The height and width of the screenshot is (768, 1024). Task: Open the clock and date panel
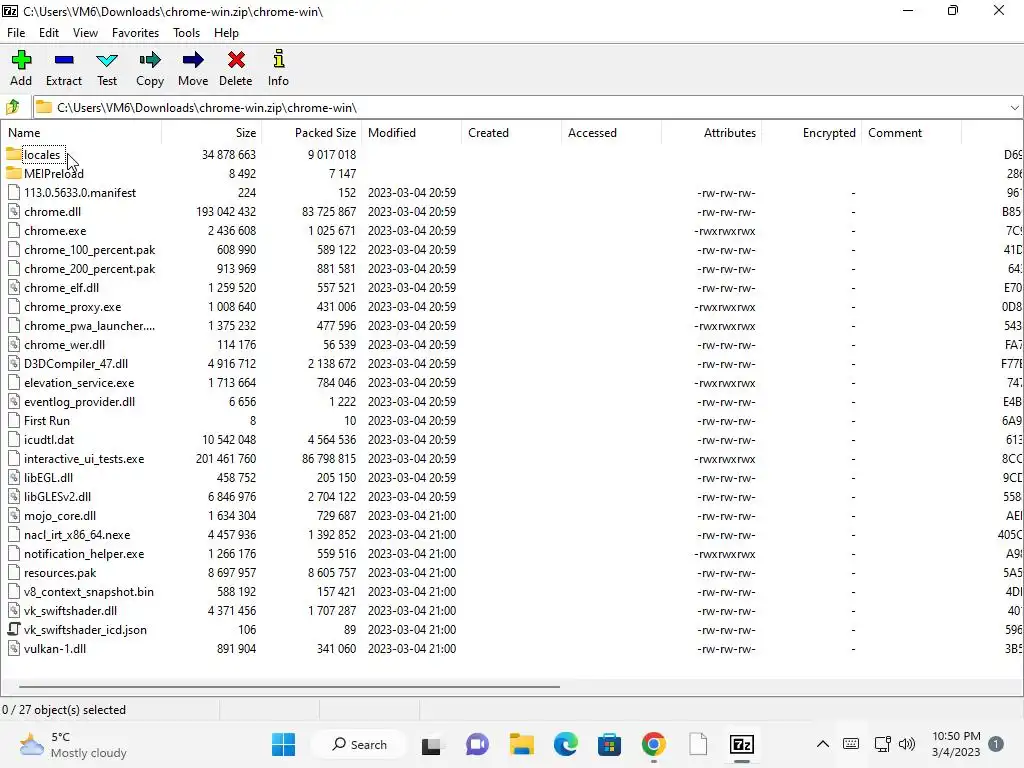click(956, 744)
